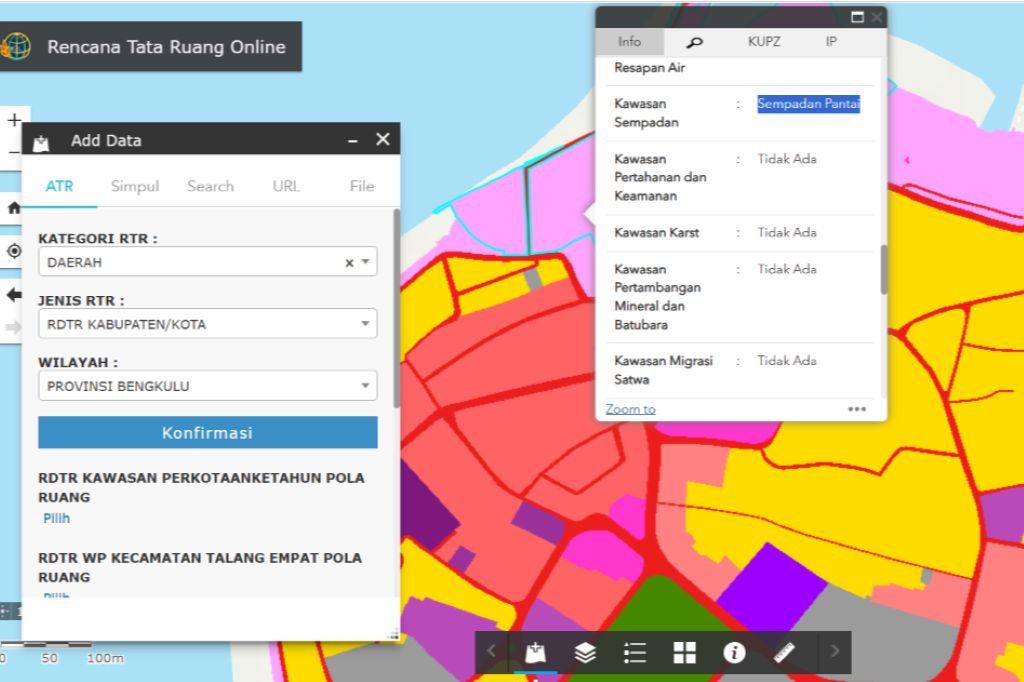
Task: Expand the Jenis RTR dropdown
Action: pyautogui.click(x=366, y=323)
